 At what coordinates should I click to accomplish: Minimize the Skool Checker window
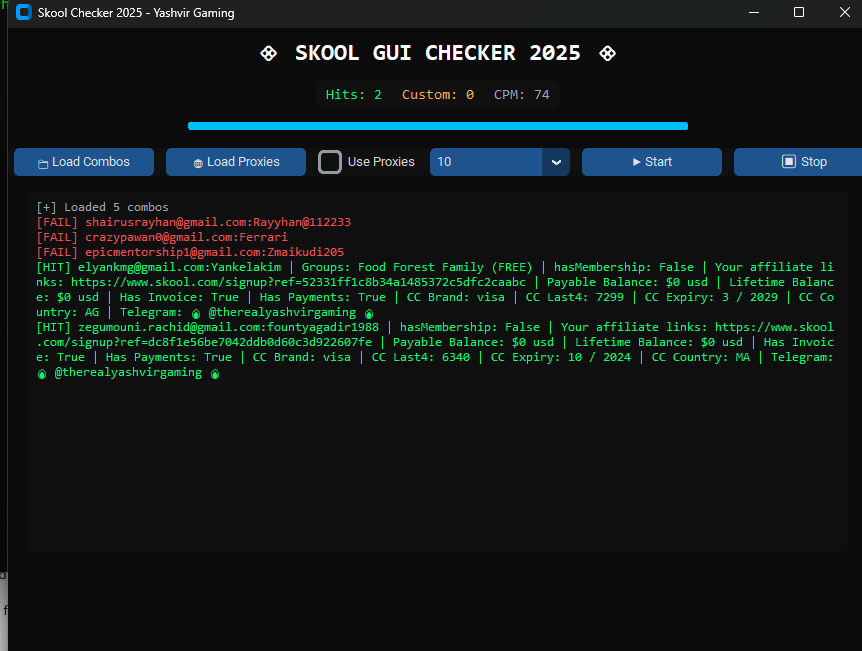(754, 12)
